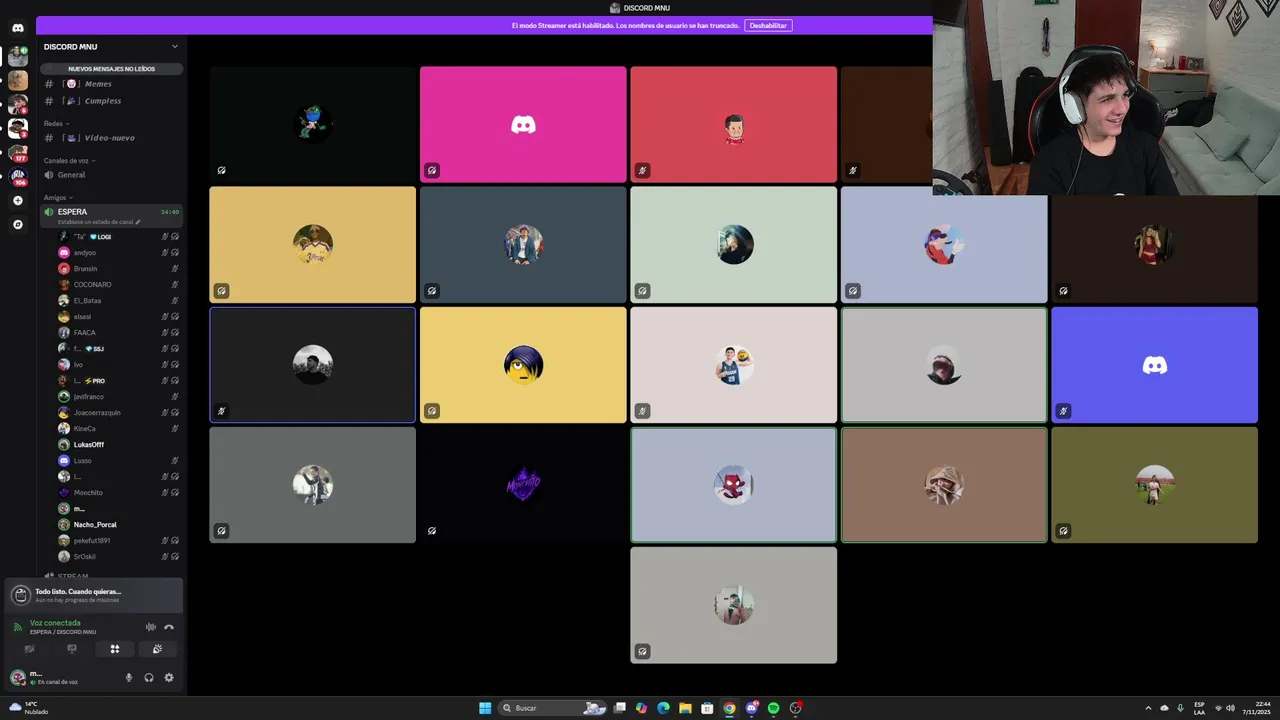Open Windows Start menu
This screenshot has width=1280, height=720.
point(485,708)
